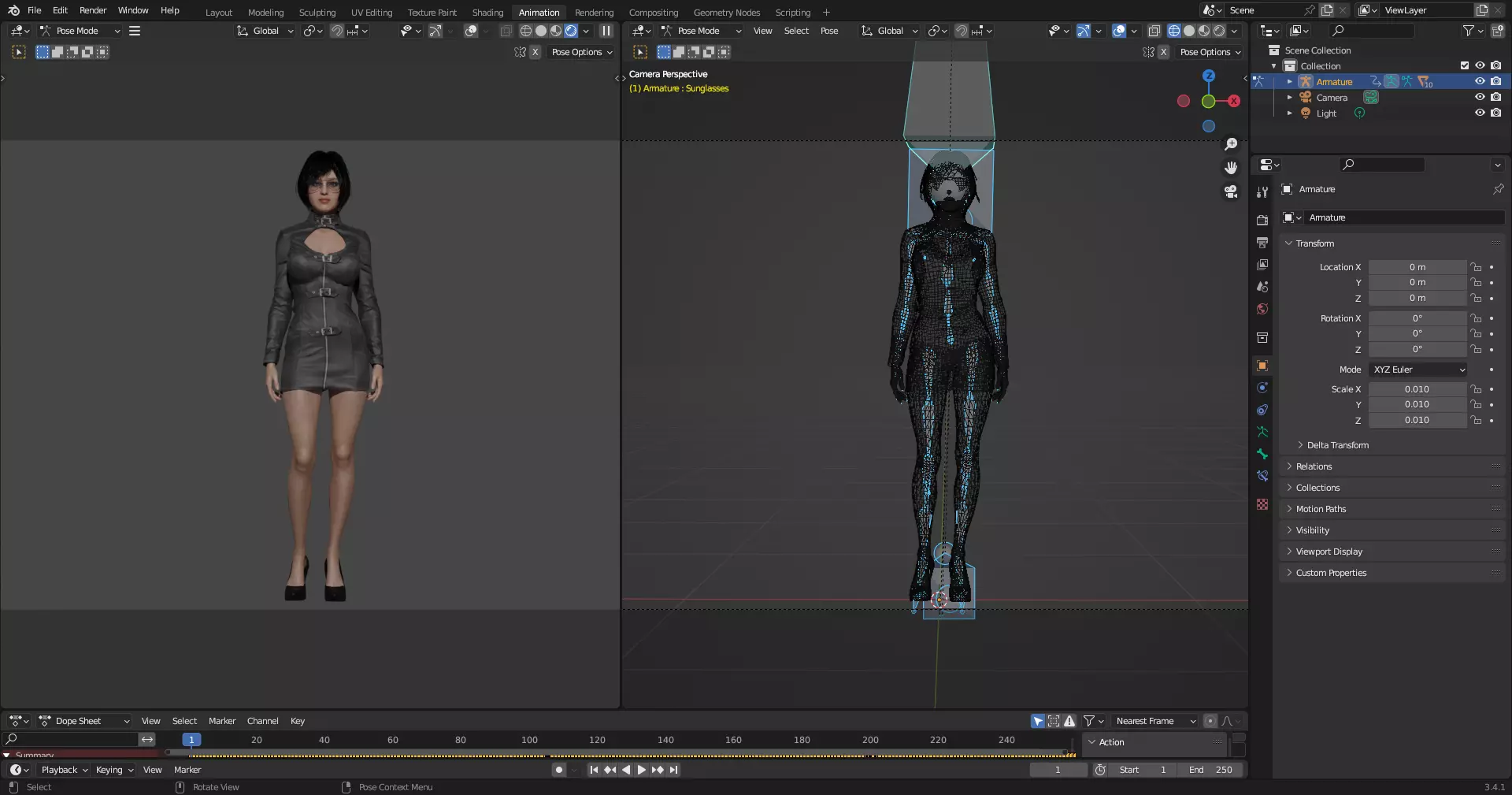The width and height of the screenshot is (1512, 795).
Task: Lock Scale Y
Action: click(1477, 404)
